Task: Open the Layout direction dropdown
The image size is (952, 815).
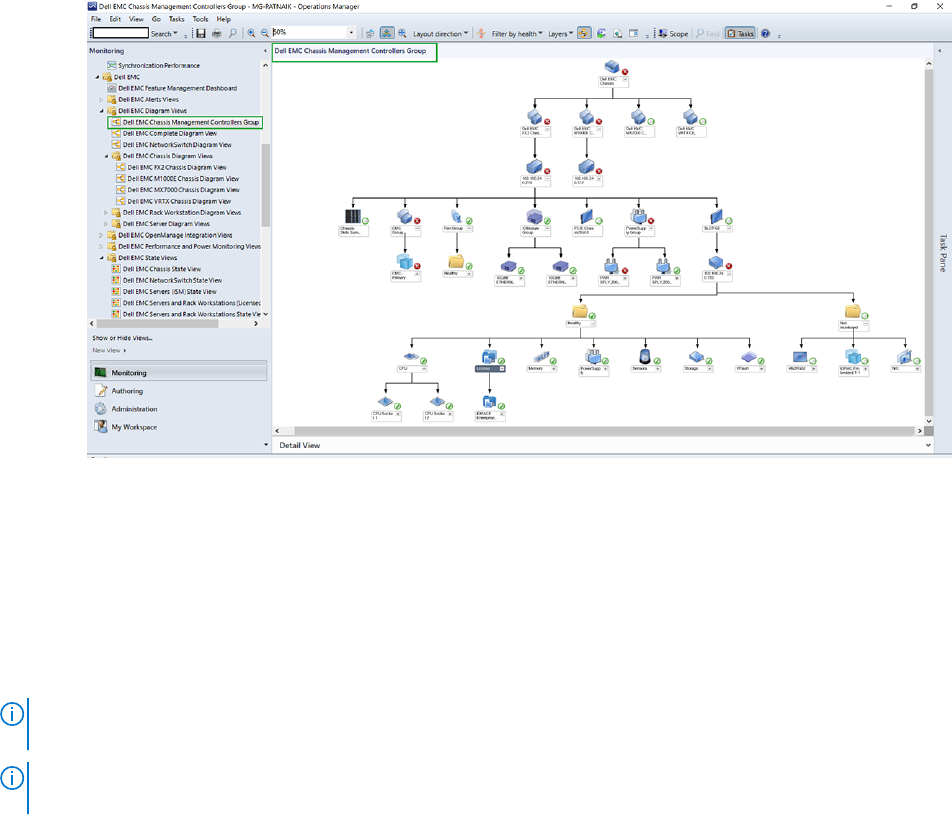Action: click(x=441, y=34)
